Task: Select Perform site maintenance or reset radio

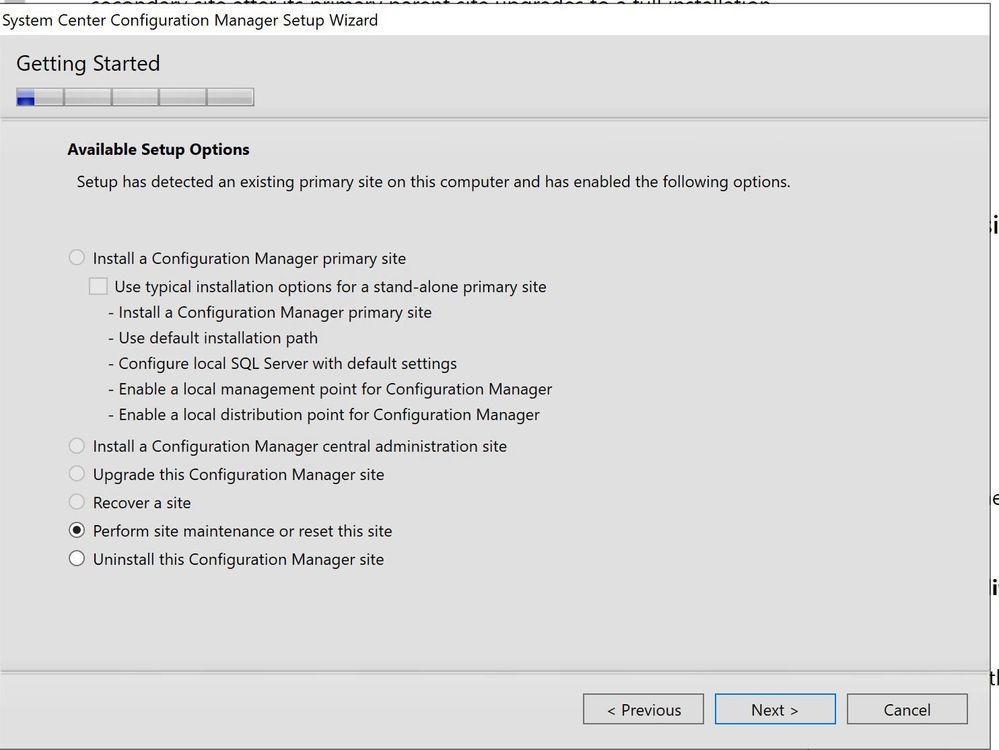Action: (x=76, y=530)
